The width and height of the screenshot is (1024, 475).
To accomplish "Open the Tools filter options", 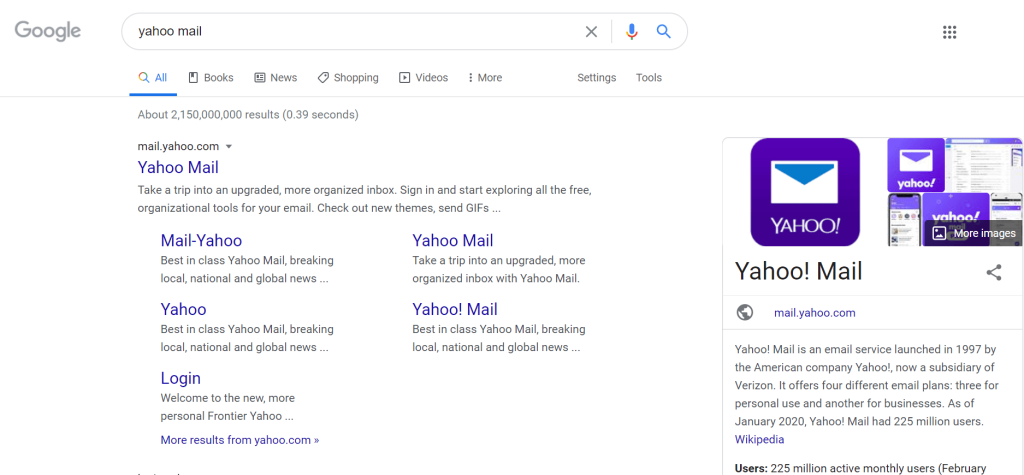I will [x=648, y=78].
